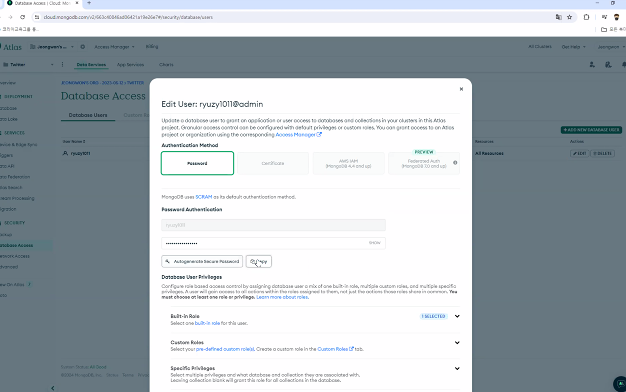Image resolution: width=626 pixels, height=392 pixels.
Task: Copy the password with Copy button
Action: [x=259, y=261]
